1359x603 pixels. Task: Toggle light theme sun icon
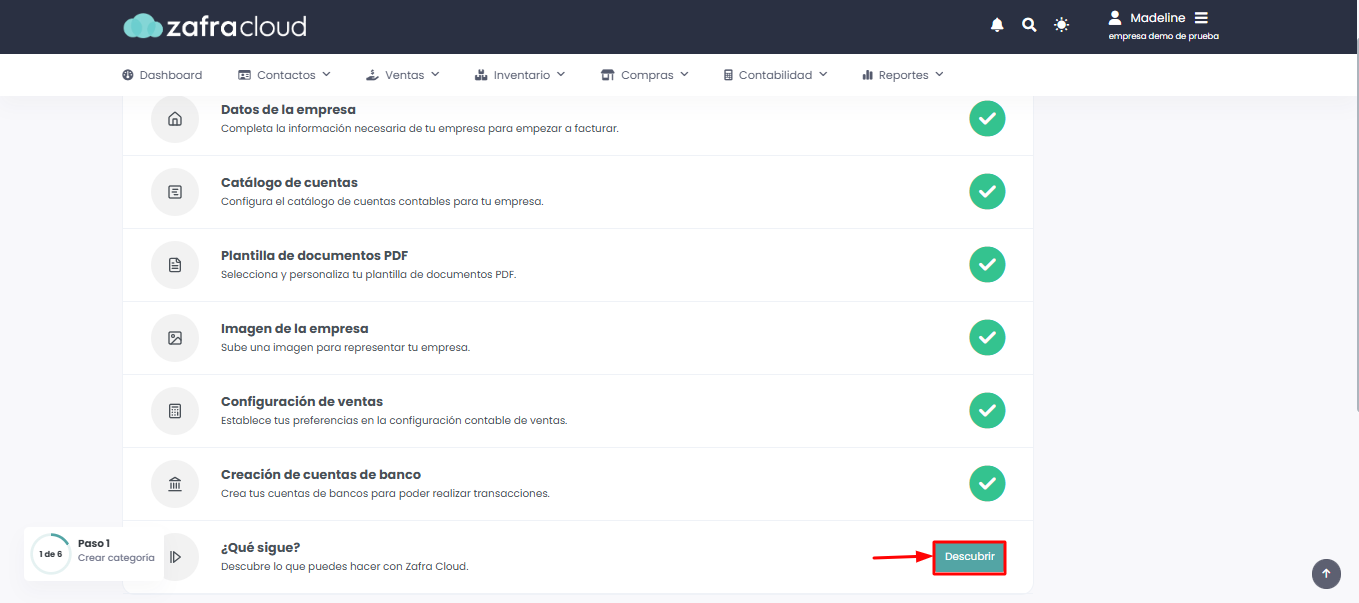(1061, 25)
